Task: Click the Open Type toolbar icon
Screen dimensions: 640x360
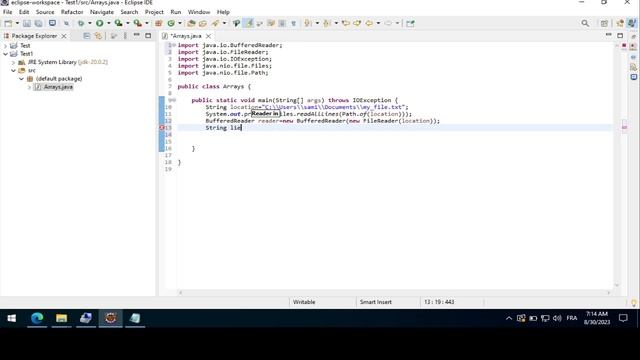Action: click(191, 23)
